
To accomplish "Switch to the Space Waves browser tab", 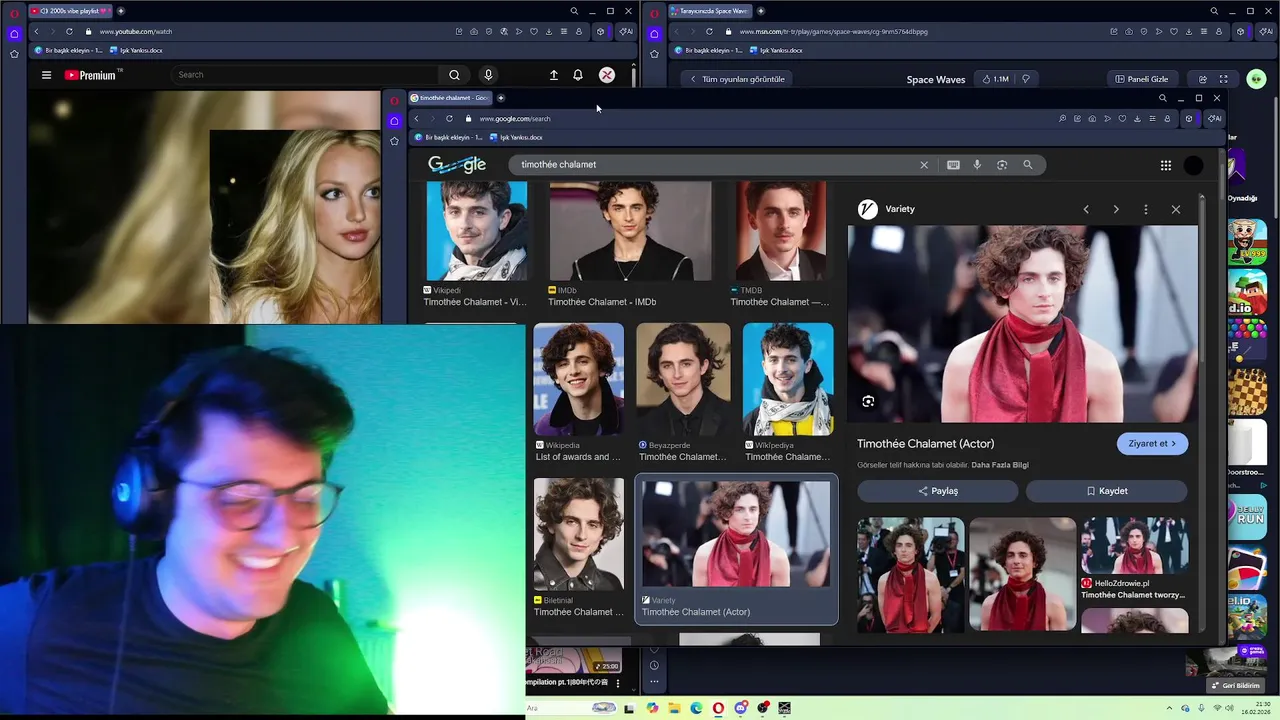I will tap(708, 11).
